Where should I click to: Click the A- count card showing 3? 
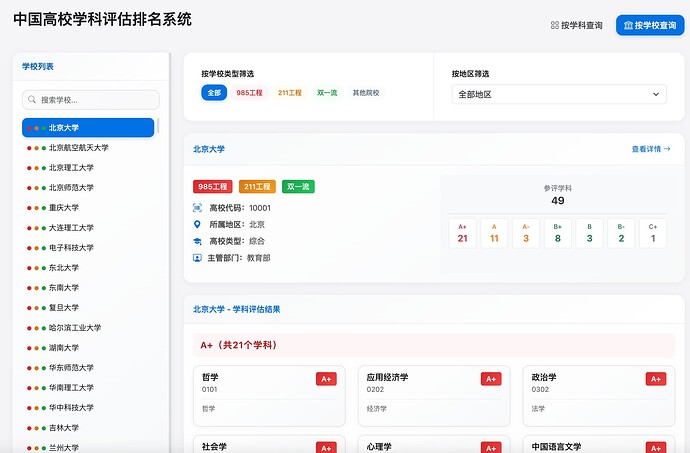click(526, 233)
